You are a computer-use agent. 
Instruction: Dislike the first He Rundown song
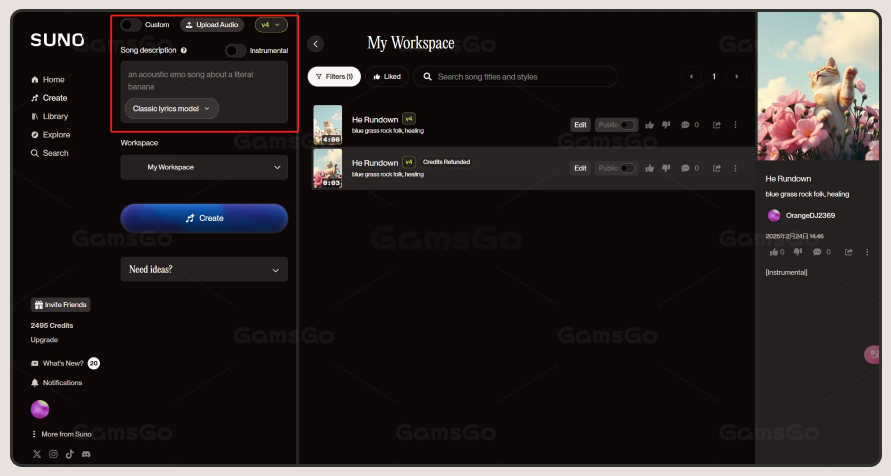click(x=666, y=125)
